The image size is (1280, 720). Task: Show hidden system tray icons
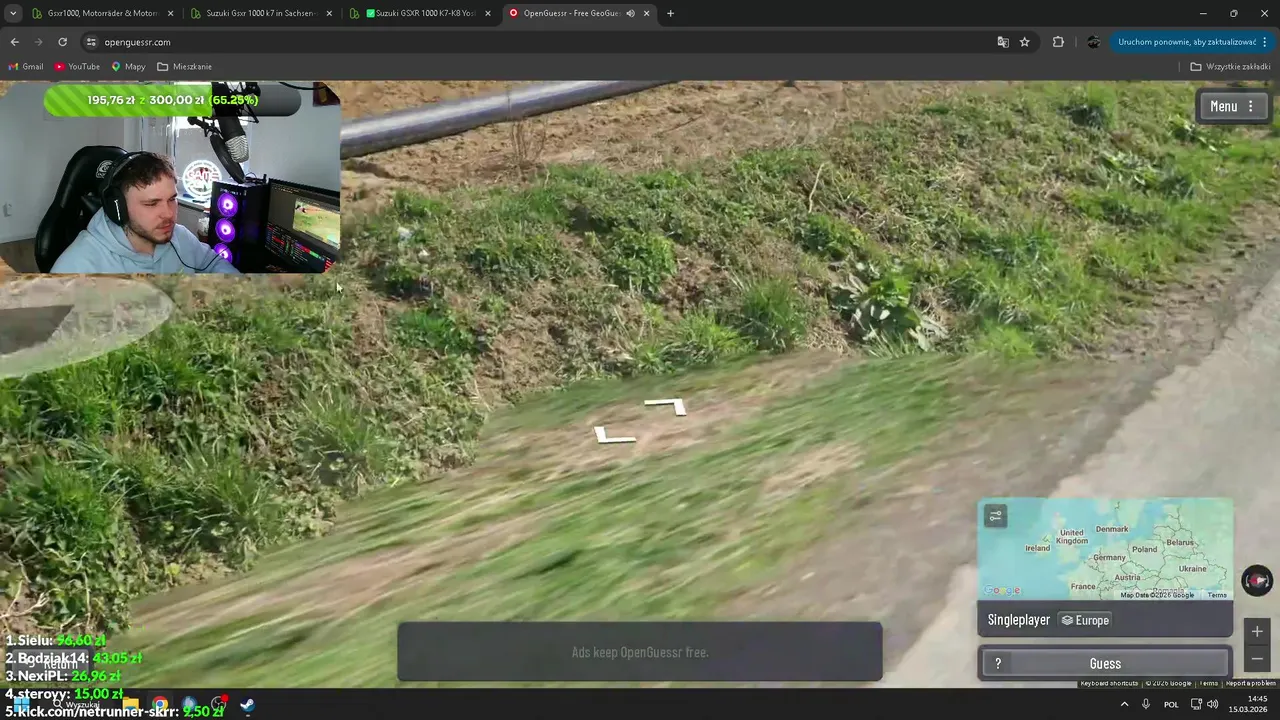point(1124,704)
